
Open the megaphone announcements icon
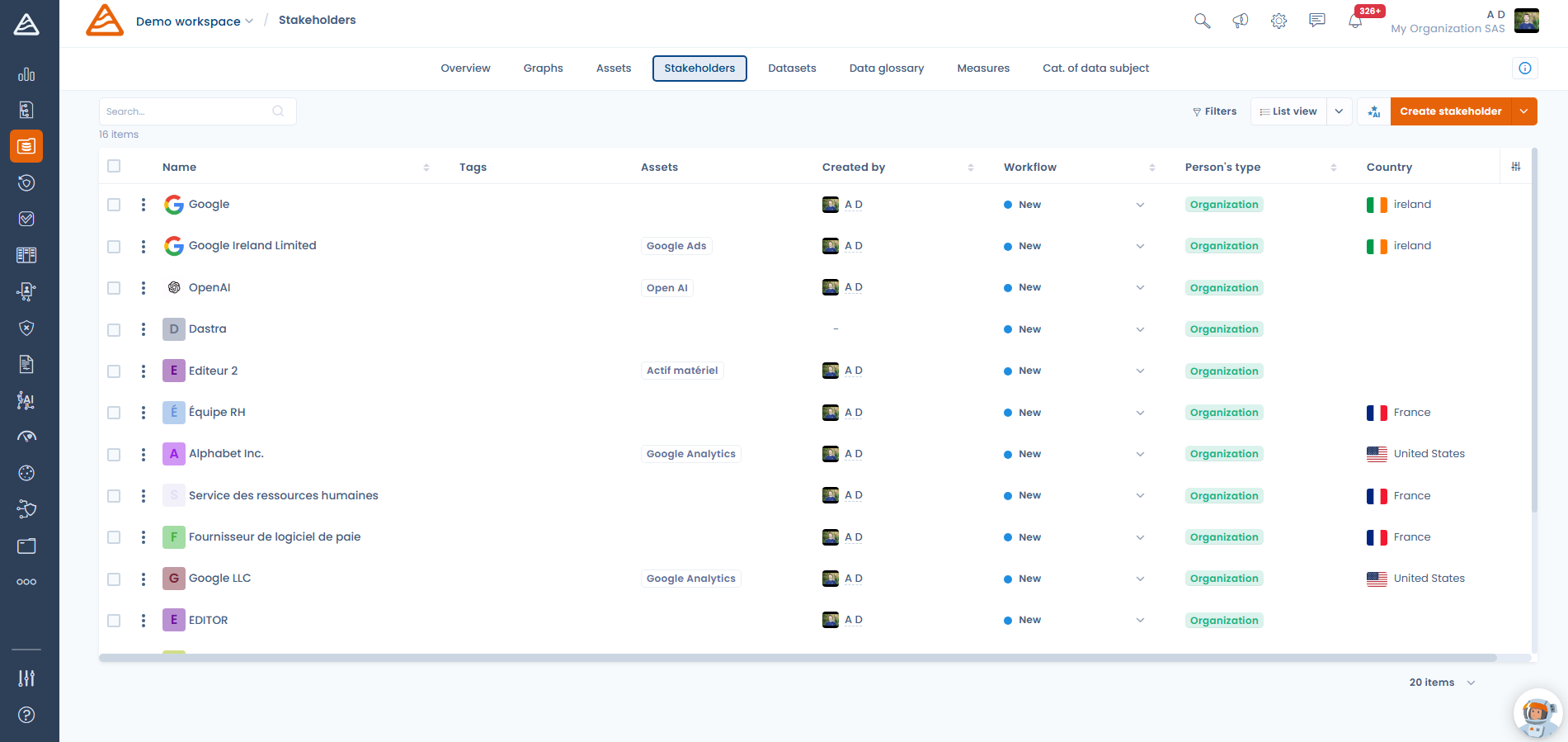coord(1241,21)
